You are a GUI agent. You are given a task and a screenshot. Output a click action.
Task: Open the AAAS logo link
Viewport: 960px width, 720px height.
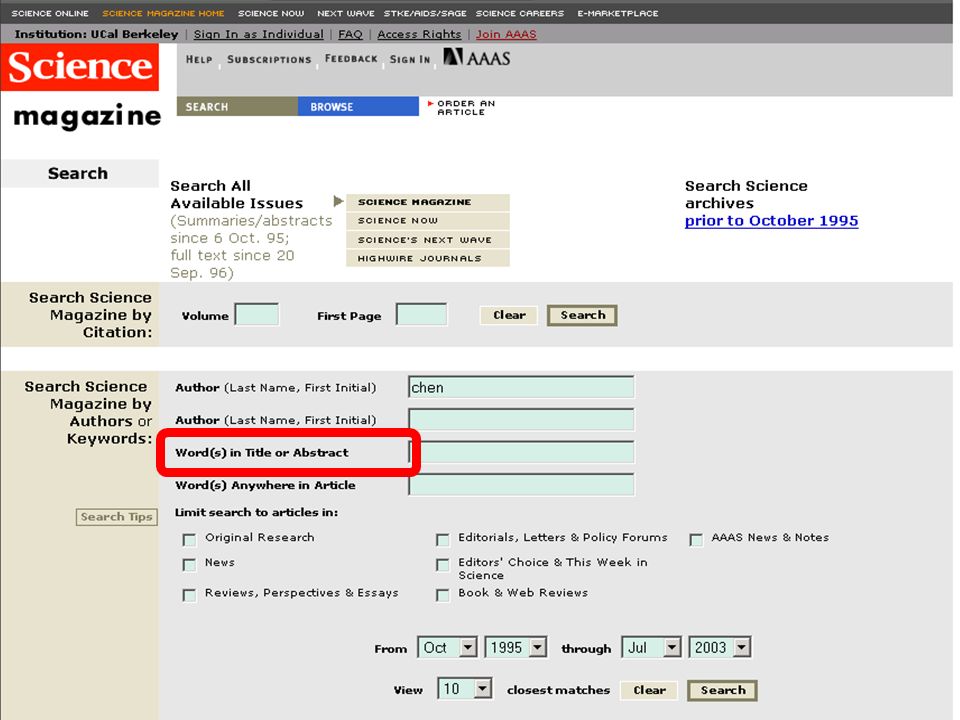(476, 58)
